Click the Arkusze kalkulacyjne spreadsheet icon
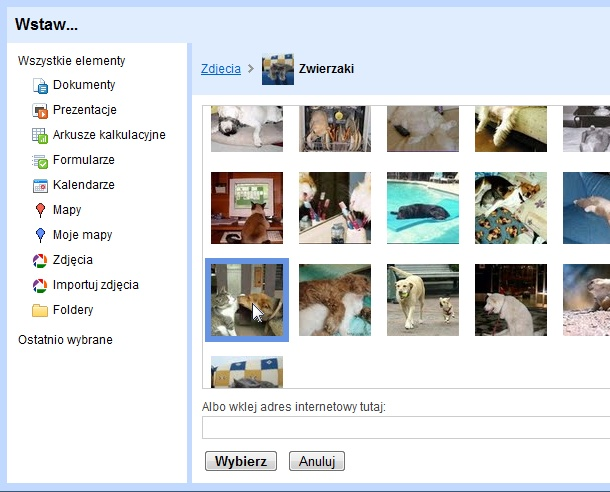The height and width of the screenshot is (492, 610). coord(40,135)
